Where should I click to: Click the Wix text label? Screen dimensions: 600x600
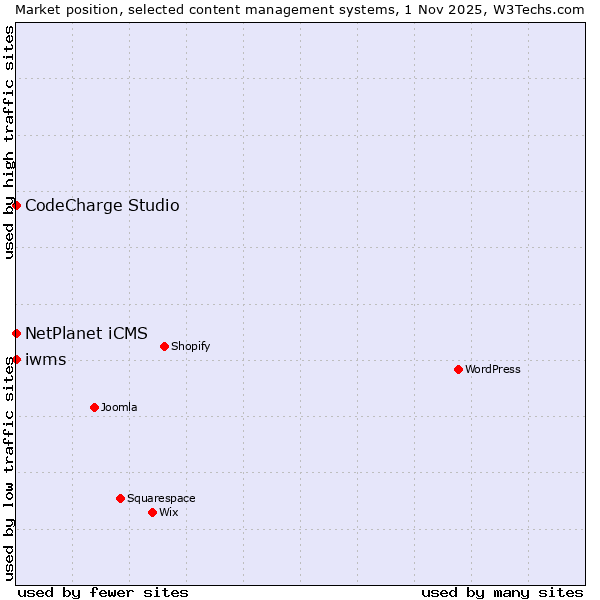169,512
